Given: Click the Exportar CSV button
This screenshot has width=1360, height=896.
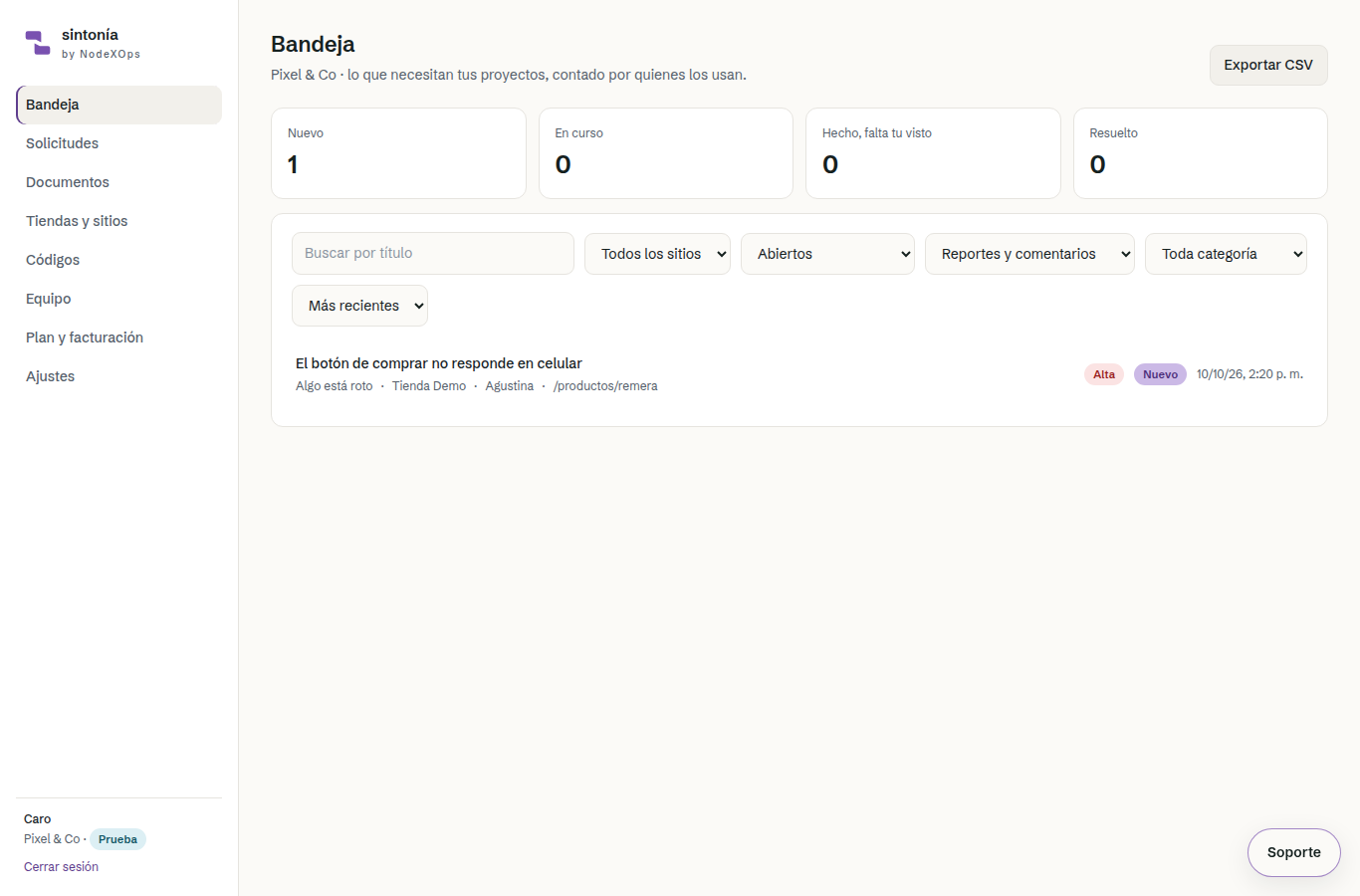Looking at the screenshot, I should coord(1268,65).
